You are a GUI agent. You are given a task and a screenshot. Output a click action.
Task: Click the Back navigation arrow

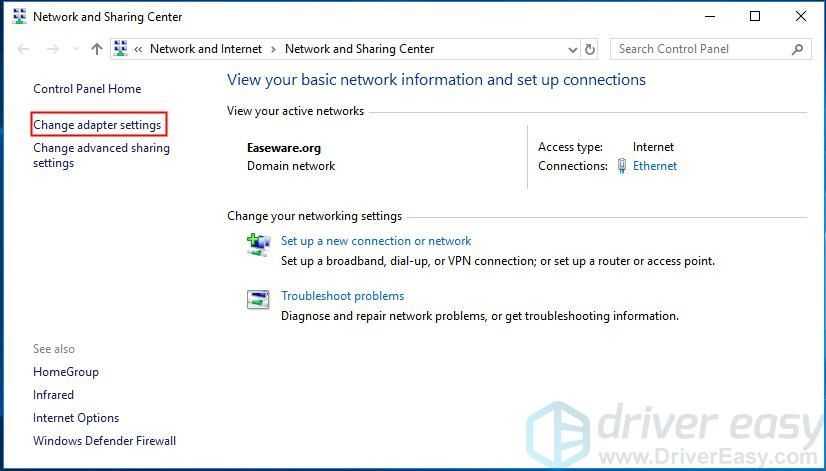point(24,49)
